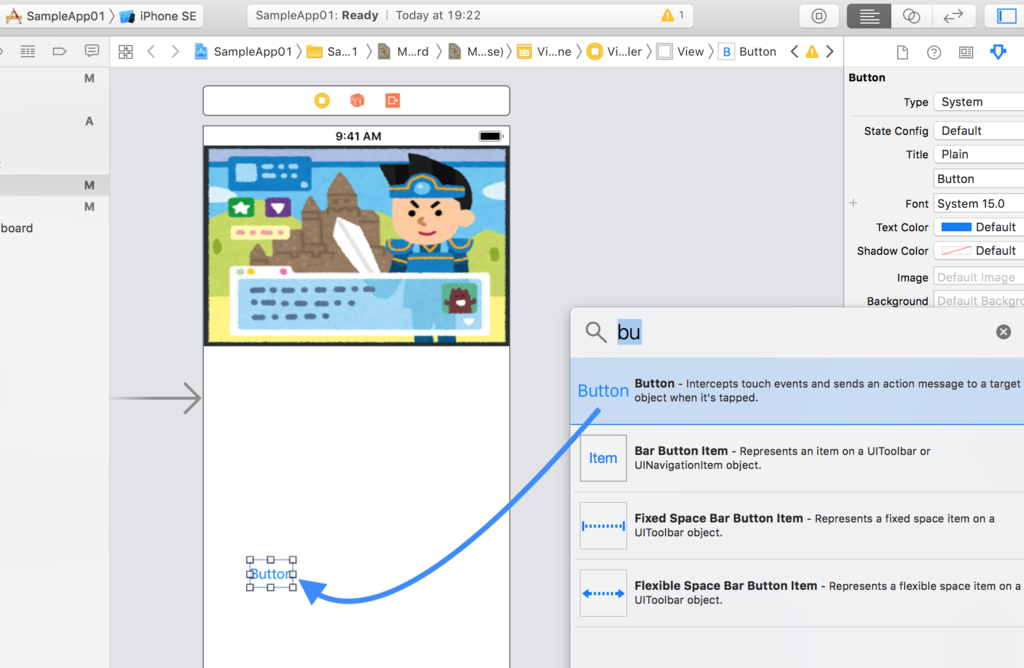Screen dimensions: 1024x668
Task: Show the Identity inspector
Action: (966, 52)
